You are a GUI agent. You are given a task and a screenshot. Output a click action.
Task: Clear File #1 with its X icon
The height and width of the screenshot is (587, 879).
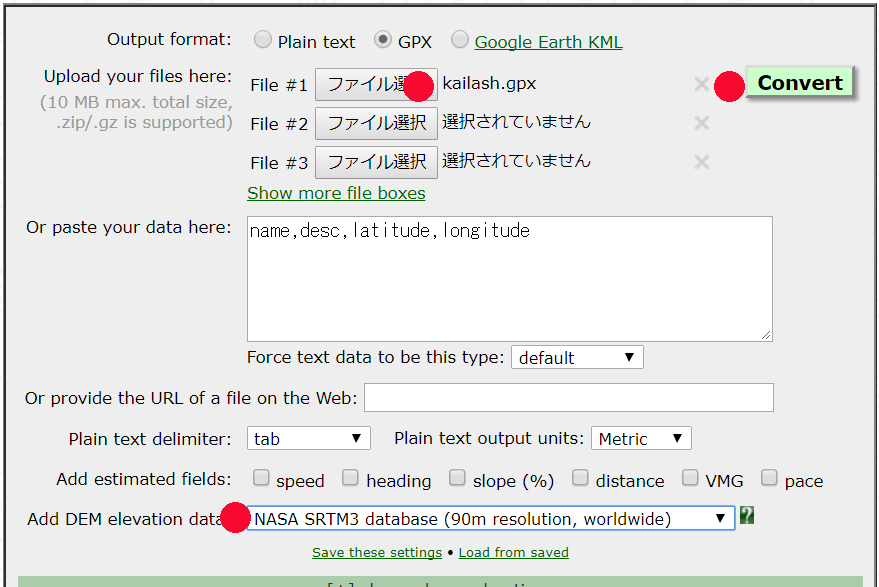point(701,84)
